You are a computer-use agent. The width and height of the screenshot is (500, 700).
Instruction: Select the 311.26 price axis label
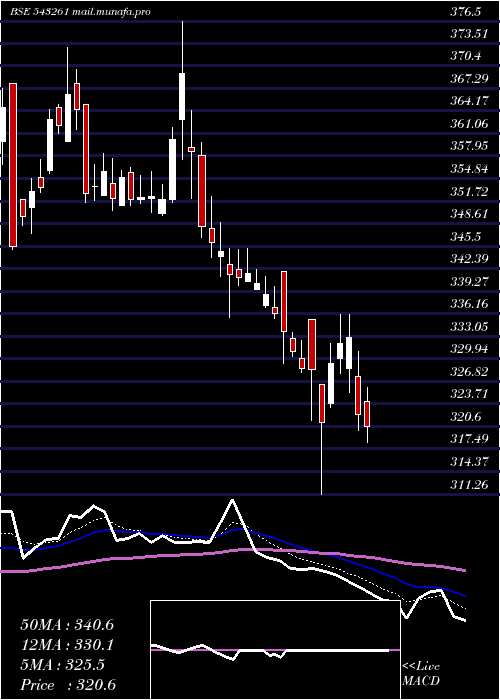[x=469, y=484]
